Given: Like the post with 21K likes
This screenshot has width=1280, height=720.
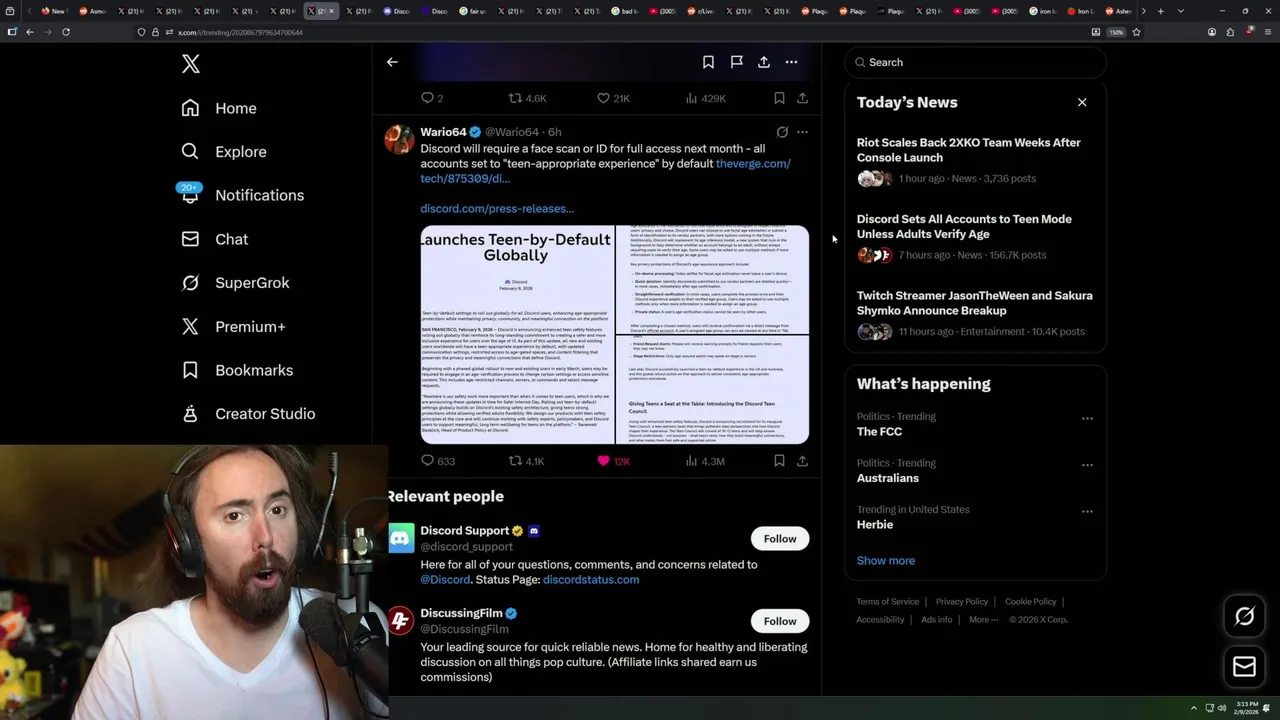Looking at the screenshot, I should 613,98.
